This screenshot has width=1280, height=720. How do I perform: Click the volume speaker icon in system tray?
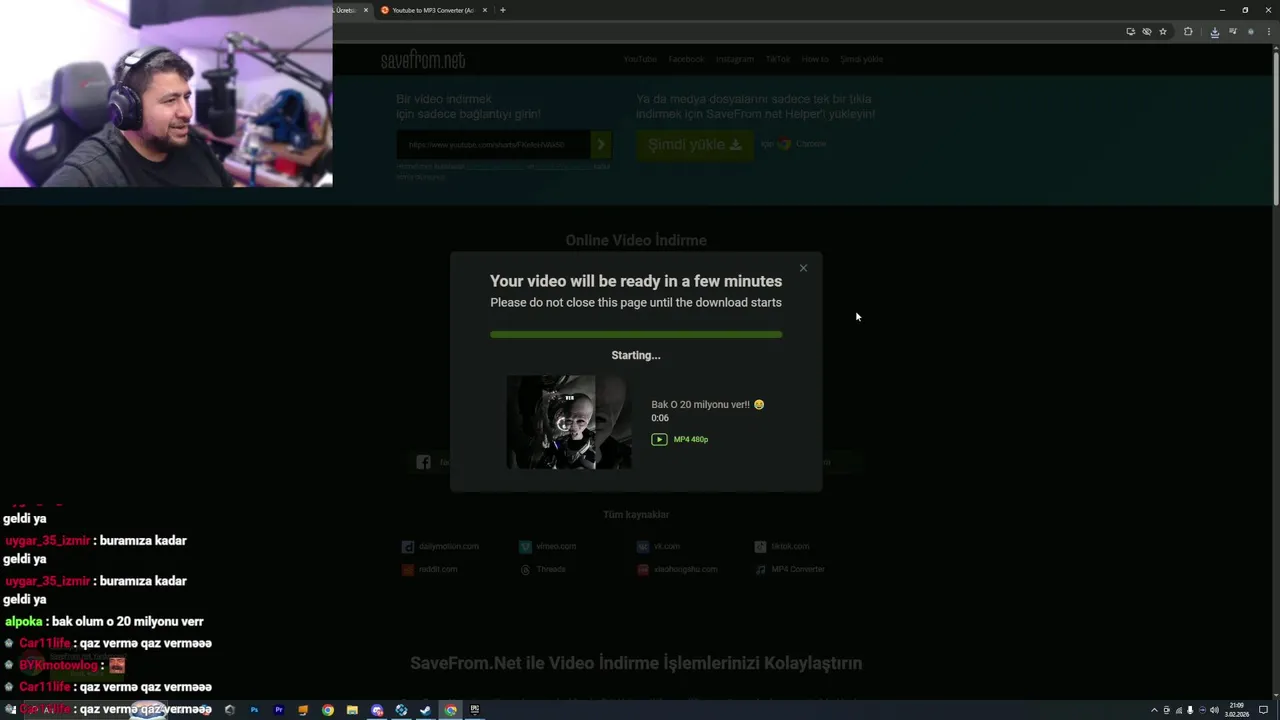1214,710
